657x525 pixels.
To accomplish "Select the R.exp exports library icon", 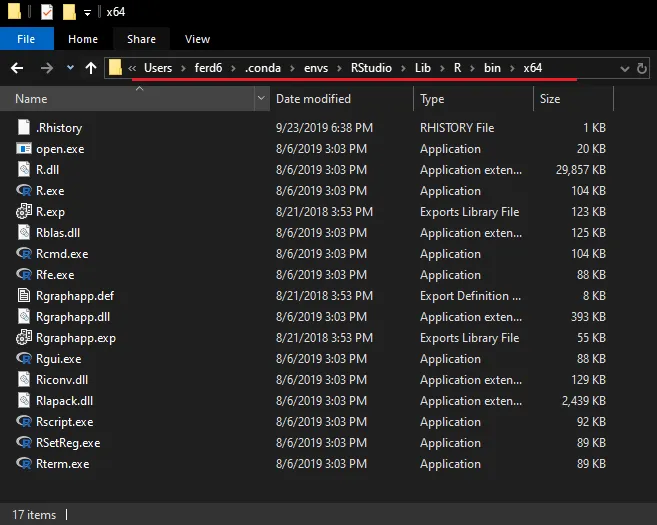I will click(25, 212).
